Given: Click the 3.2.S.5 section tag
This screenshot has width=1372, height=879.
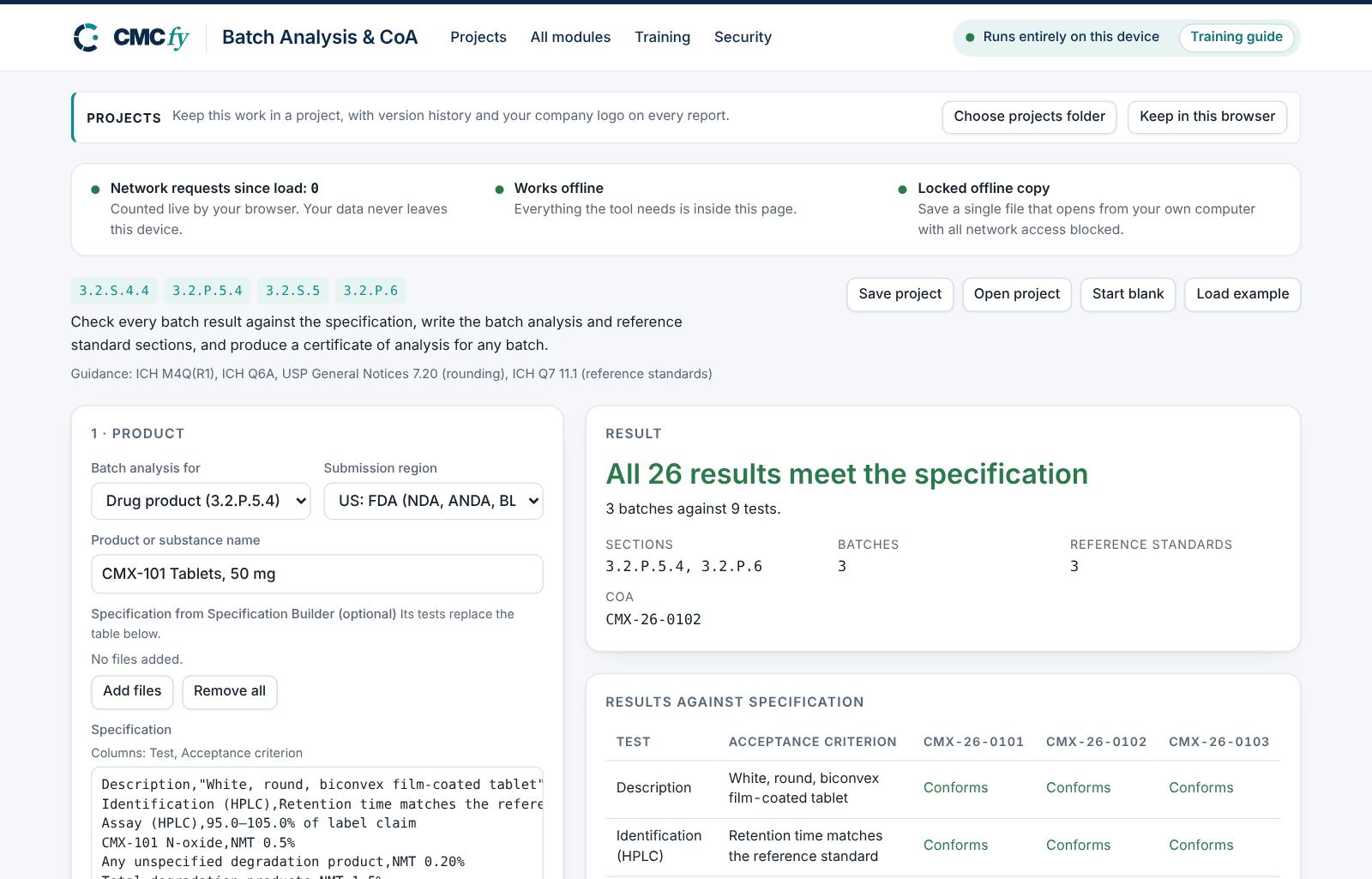Looking at the screenshot, I should click(292, 291).
